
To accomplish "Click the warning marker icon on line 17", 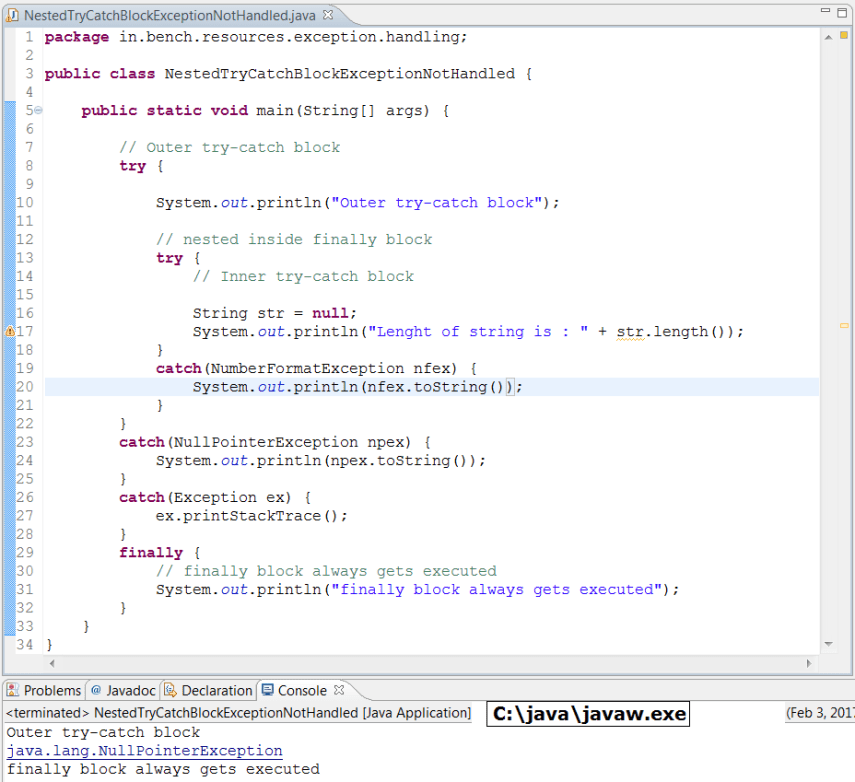I will 10,331.
